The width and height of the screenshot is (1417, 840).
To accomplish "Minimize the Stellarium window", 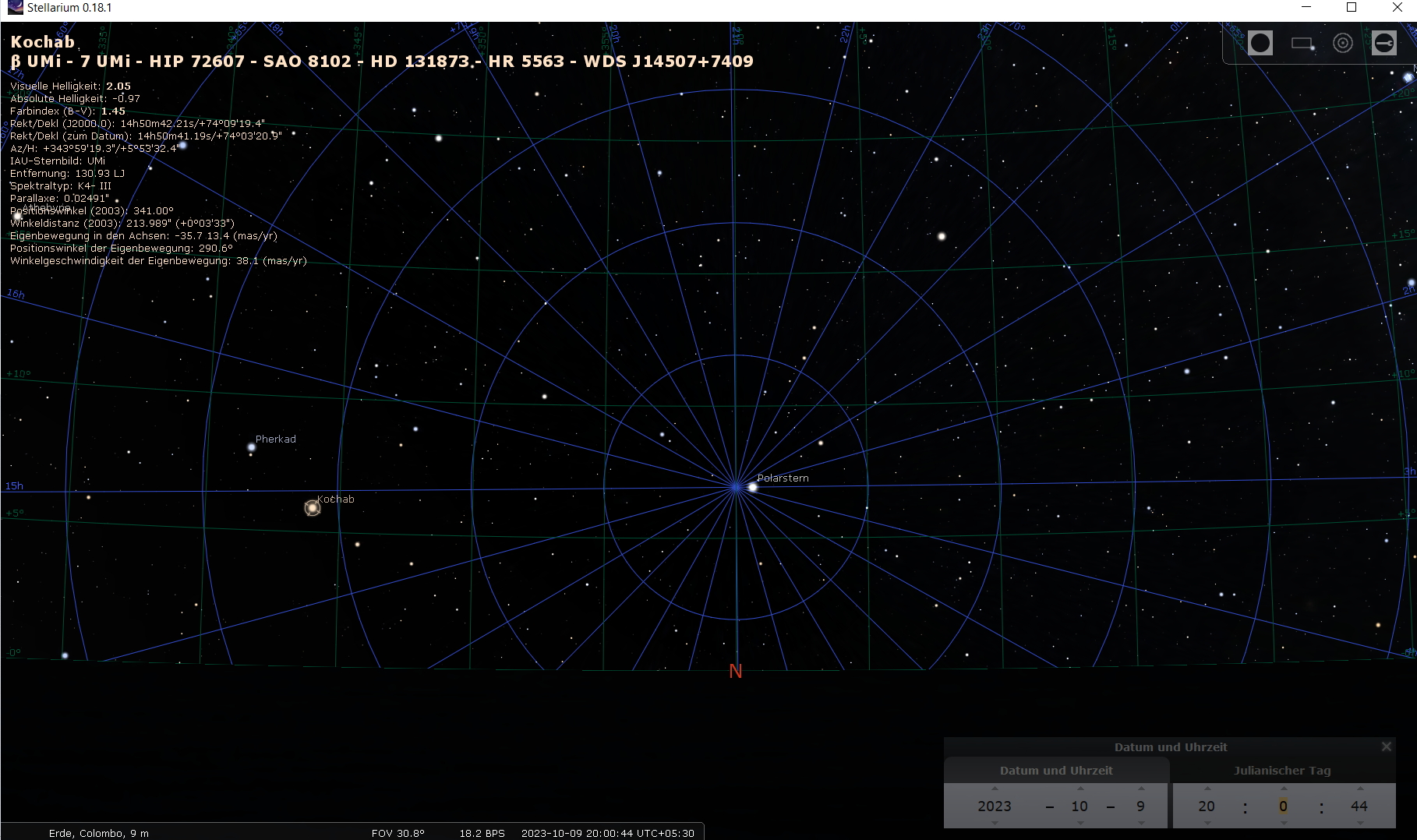I will point(1307,8).
